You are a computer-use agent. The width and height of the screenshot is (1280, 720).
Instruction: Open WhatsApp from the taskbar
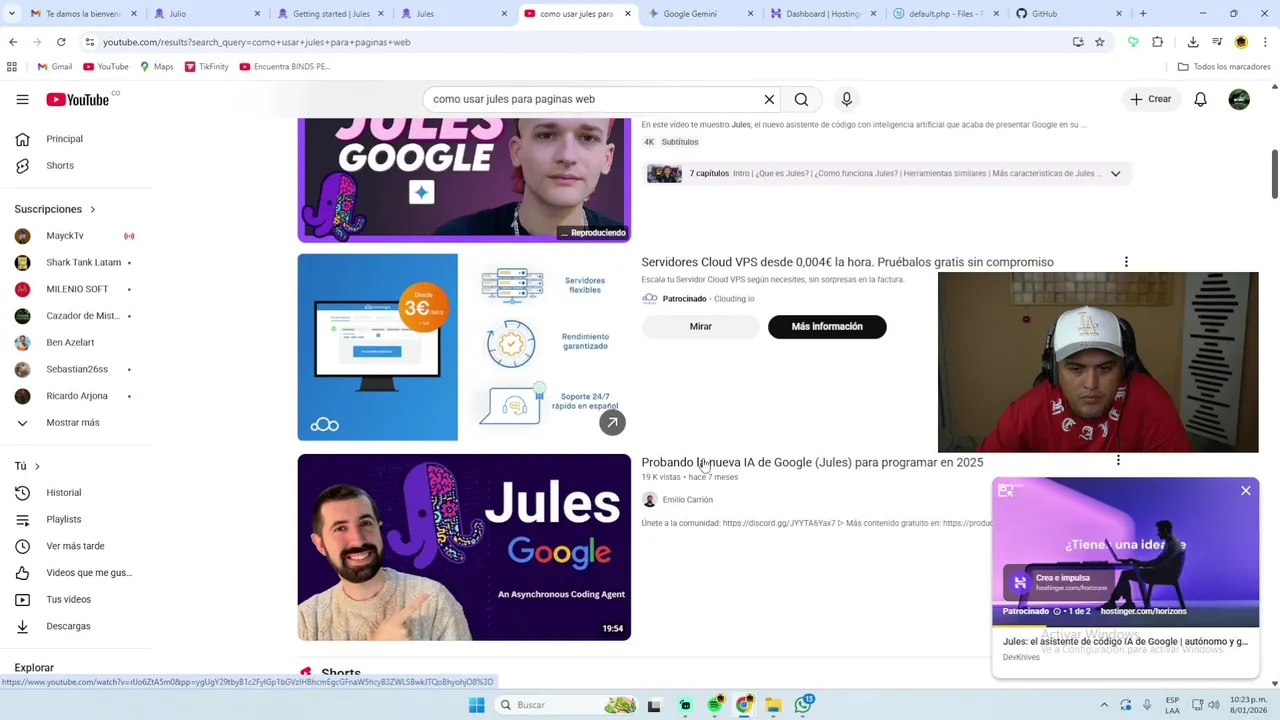point(804,705)
